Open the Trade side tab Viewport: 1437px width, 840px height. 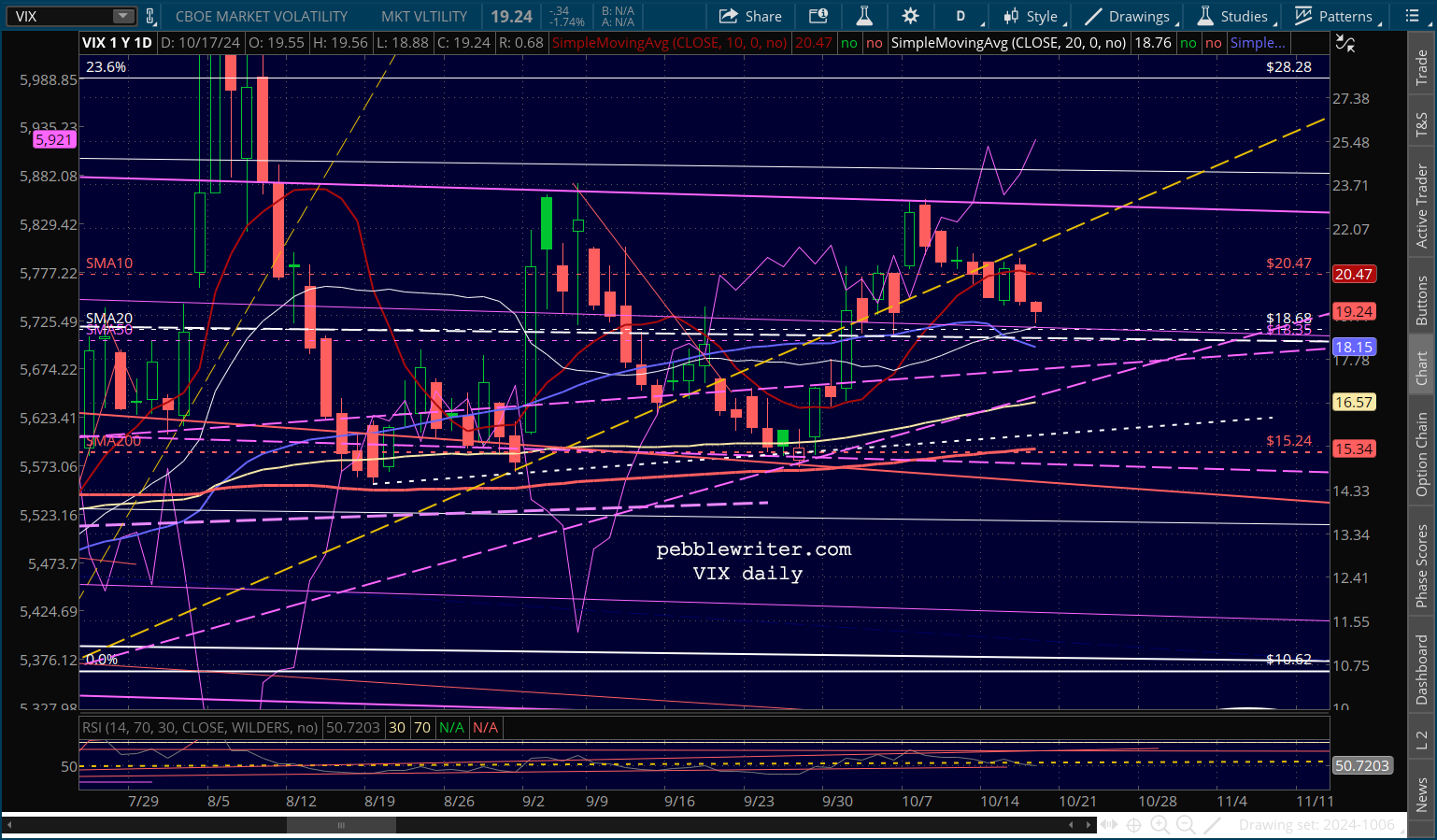click(1422, 67)
